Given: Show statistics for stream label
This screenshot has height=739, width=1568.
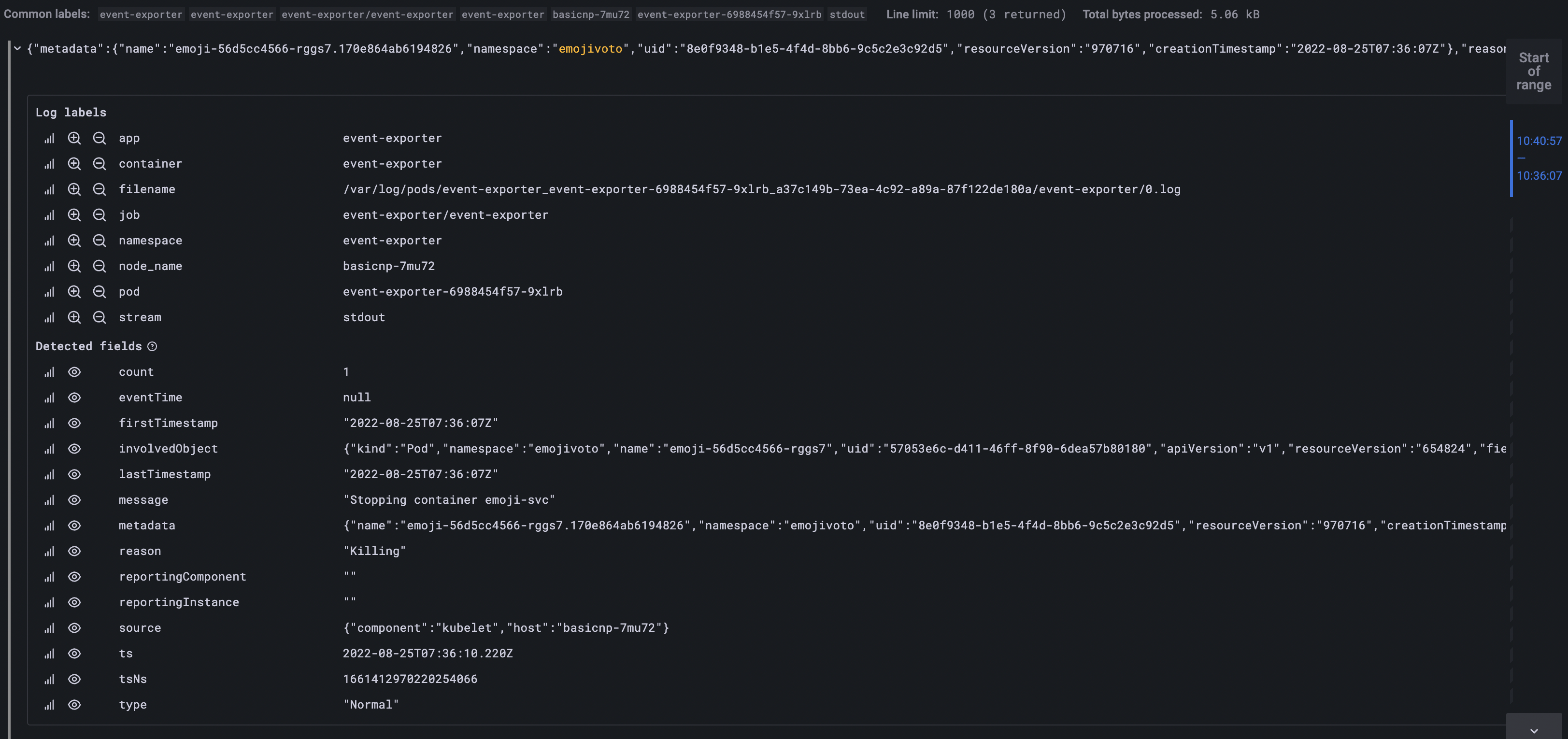Looking at the screenshot, I should tap(49, 317).
